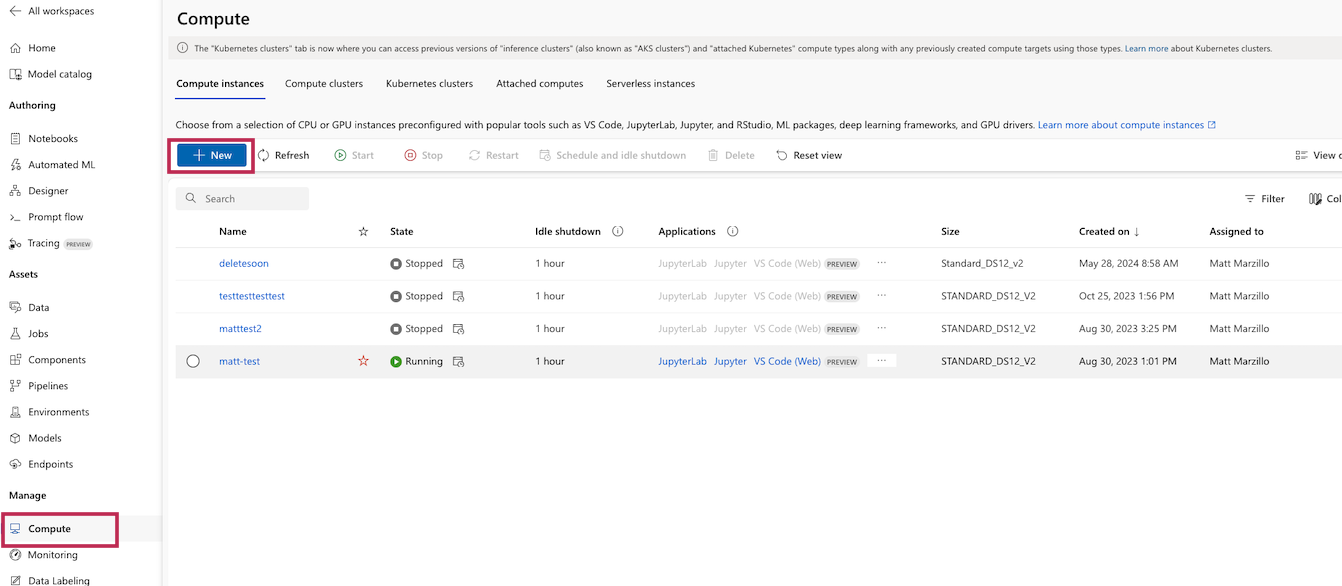Click the New compute button

[x=212, y=155]
